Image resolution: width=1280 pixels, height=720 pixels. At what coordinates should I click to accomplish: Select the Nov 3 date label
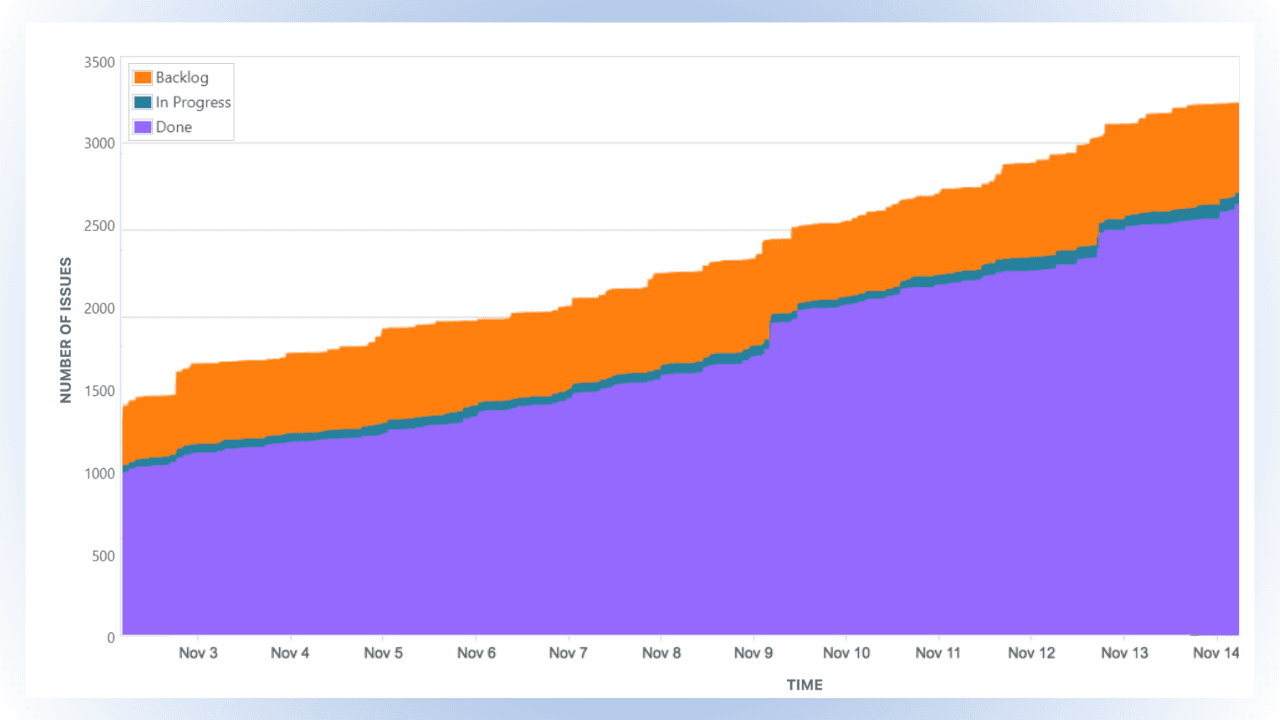[198, 652]
